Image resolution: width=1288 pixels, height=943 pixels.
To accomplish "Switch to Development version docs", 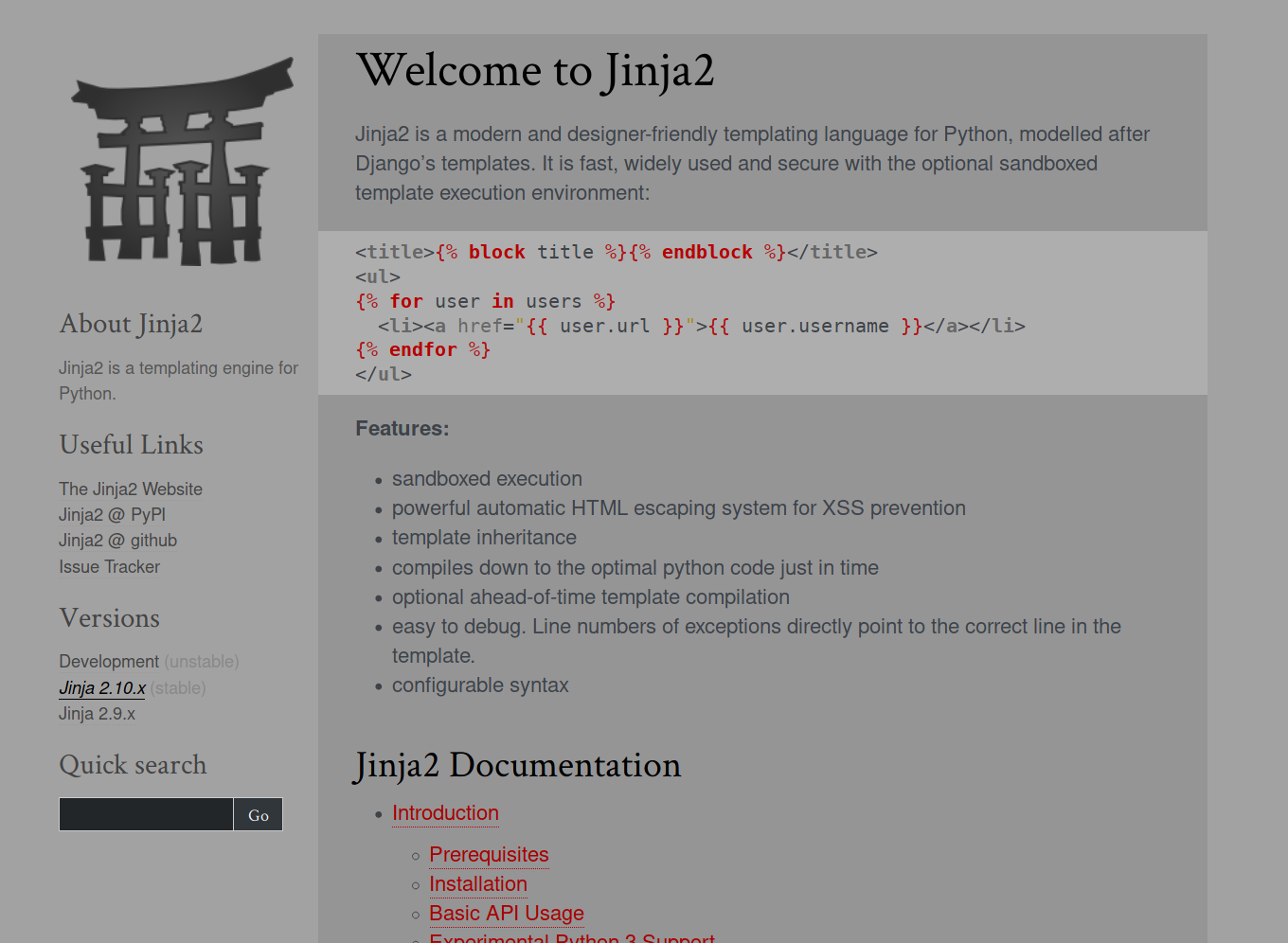I will [109, 662].
